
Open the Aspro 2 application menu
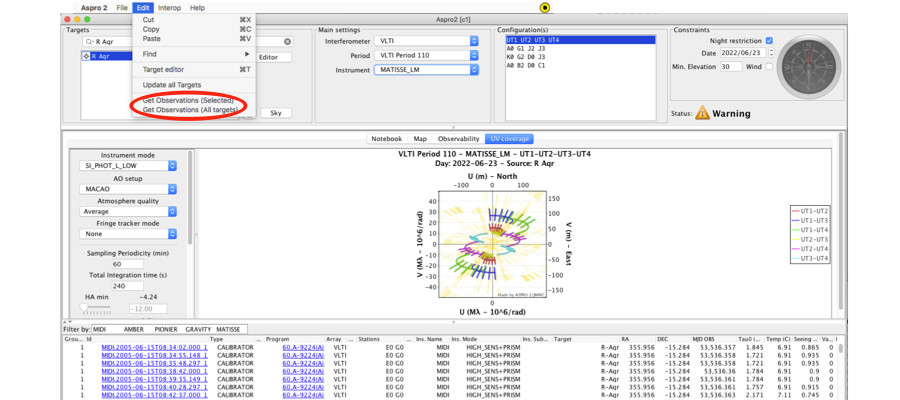pos(92,8)
